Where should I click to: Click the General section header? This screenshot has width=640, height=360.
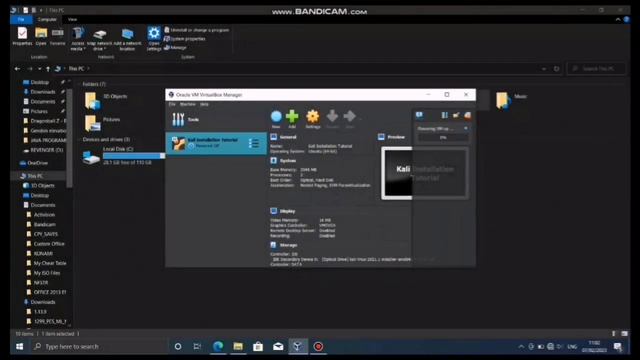click(x=288, y=137)
